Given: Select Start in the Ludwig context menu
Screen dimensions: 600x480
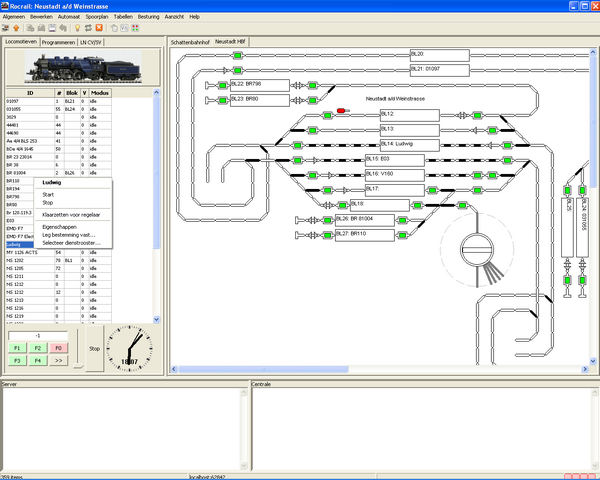Looking at the screenshot, I should tap(48, 195).
